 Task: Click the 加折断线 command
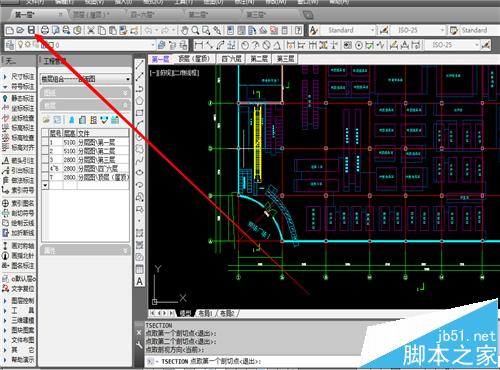click(19, 233)
